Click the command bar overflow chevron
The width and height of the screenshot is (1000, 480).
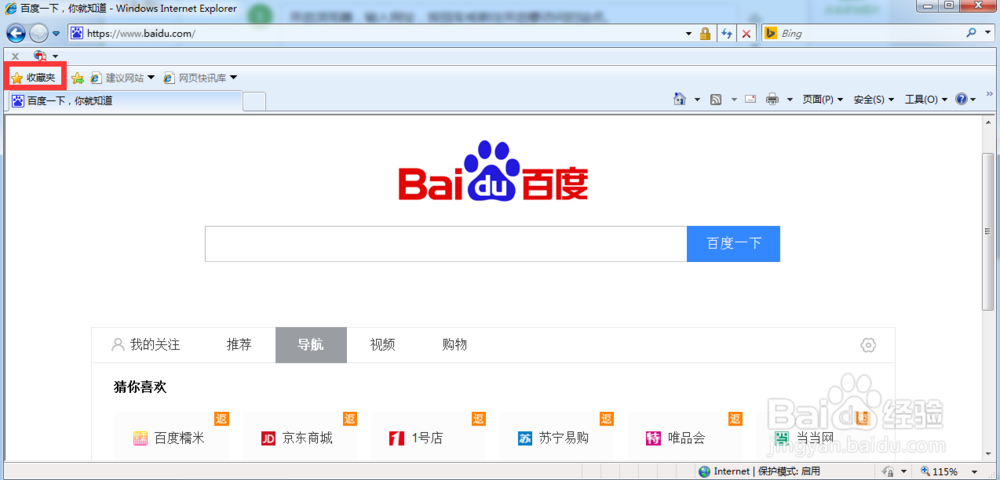tap(990, 94)
